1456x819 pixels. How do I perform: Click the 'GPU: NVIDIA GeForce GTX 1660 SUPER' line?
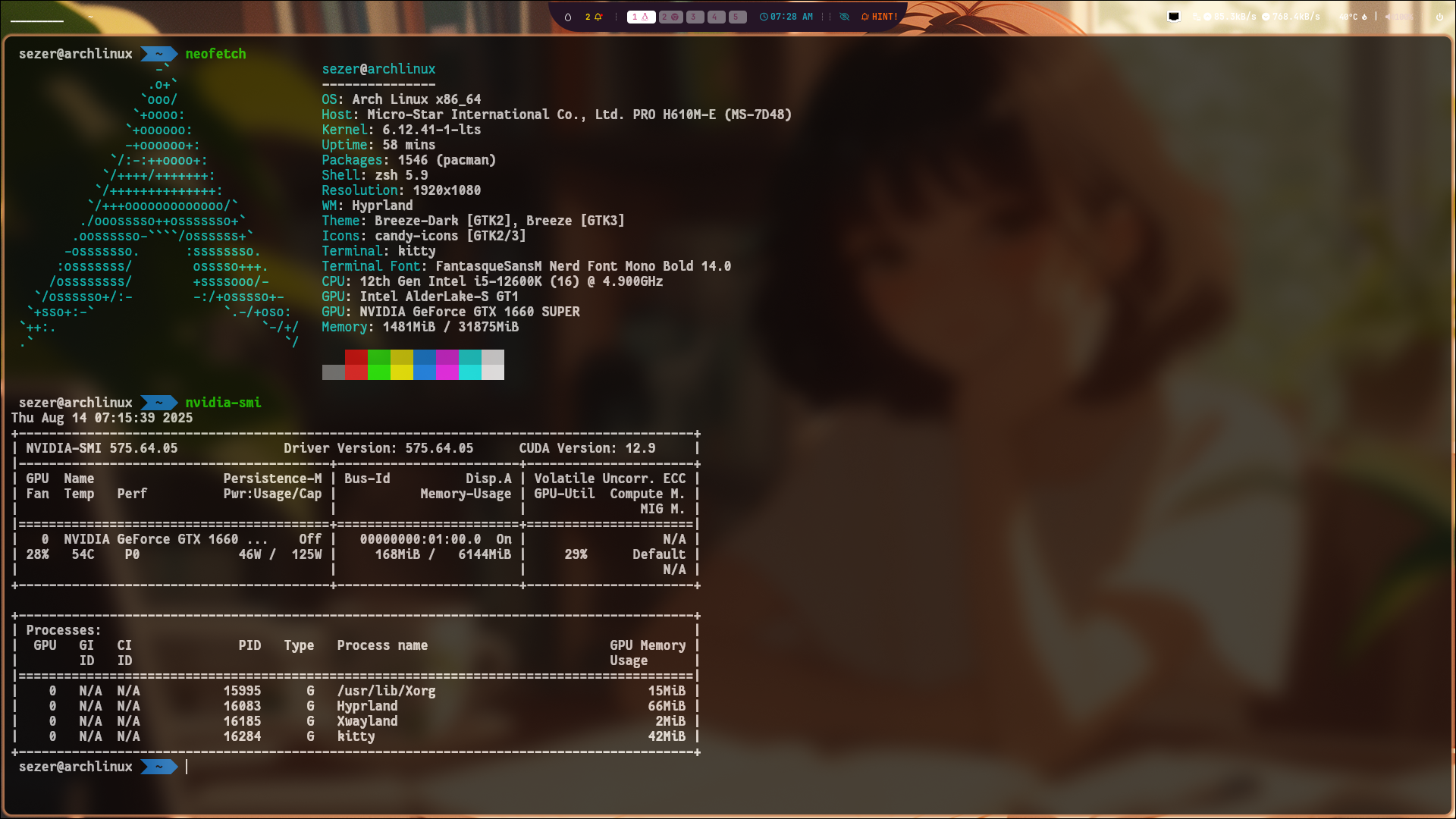coord(450,312)
